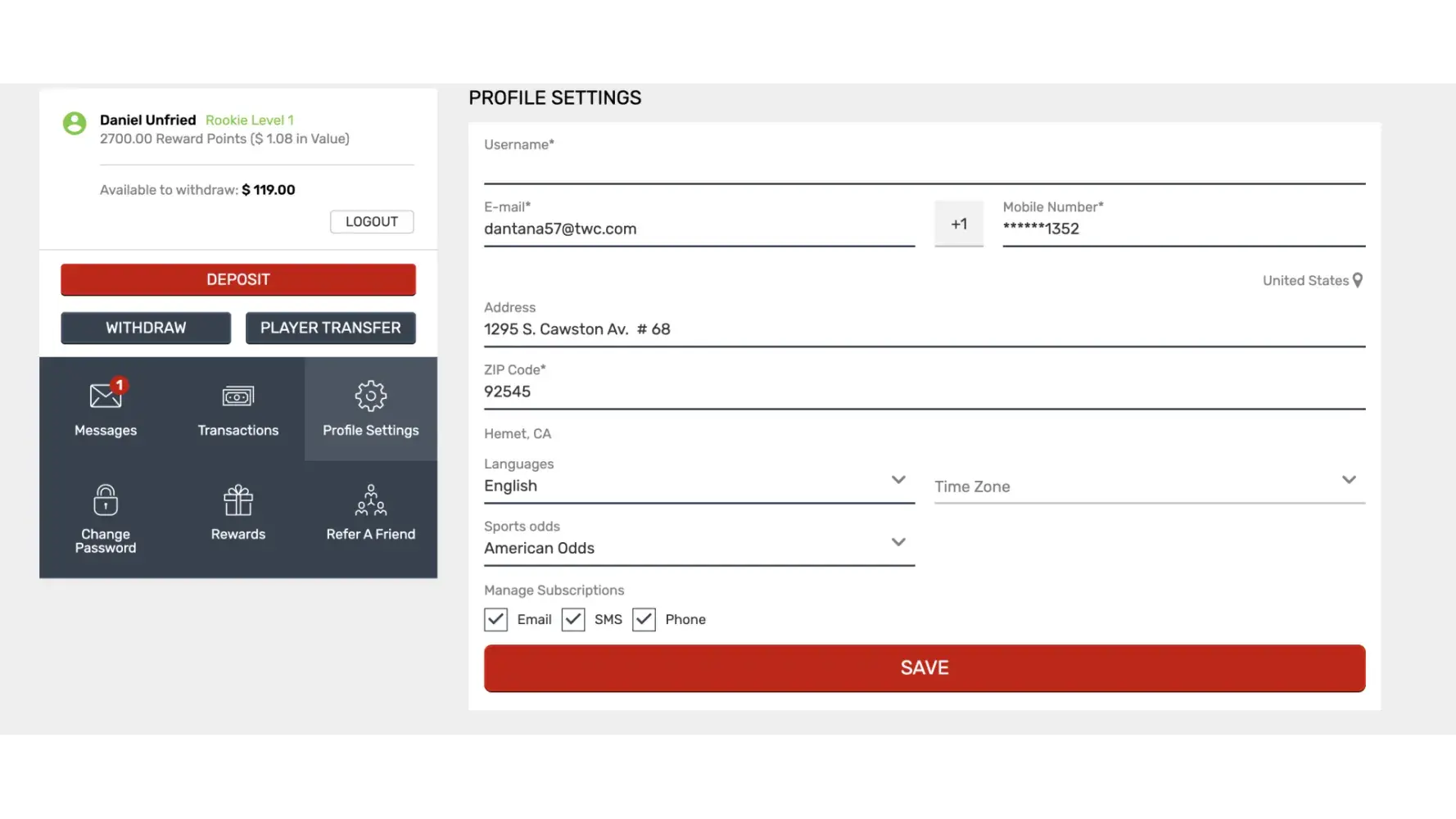Open the Refer A Friend icon

click(370, 500)
